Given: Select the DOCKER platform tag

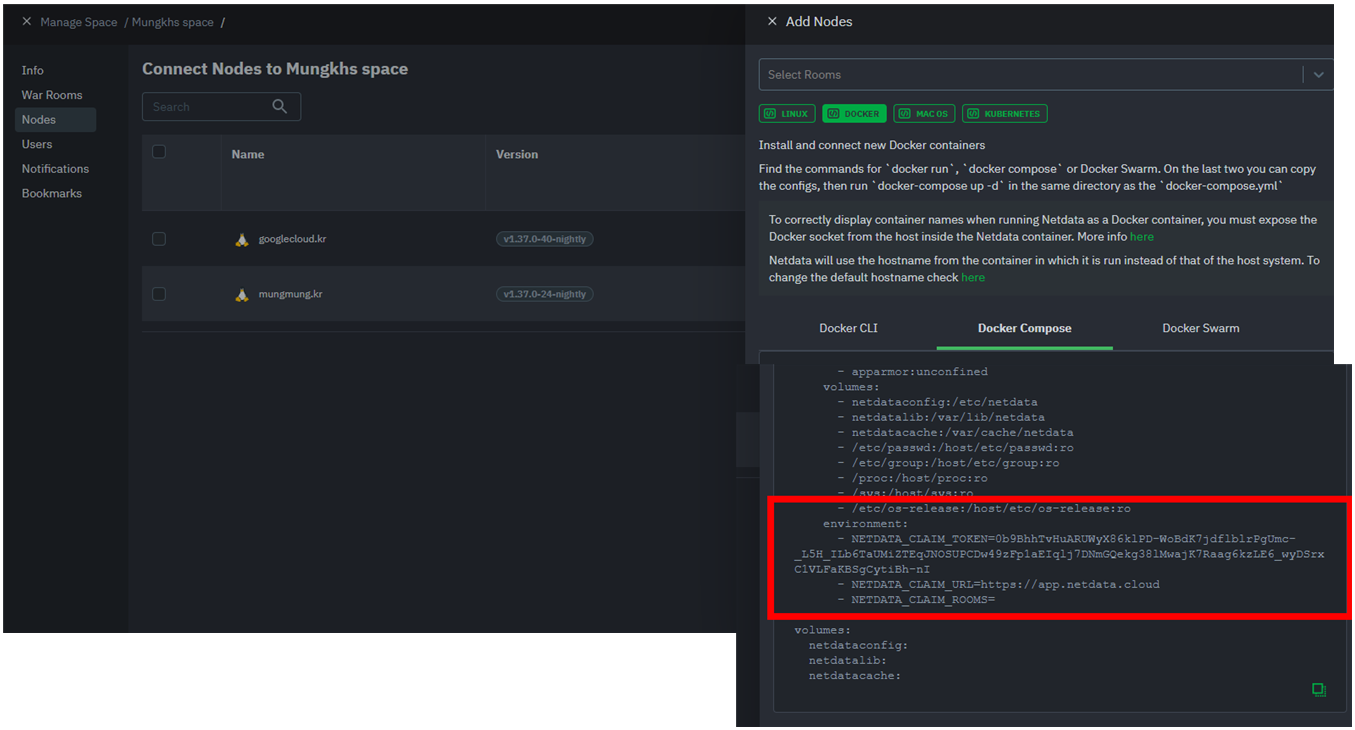Looking at the screenshot, I should (855, 114).
